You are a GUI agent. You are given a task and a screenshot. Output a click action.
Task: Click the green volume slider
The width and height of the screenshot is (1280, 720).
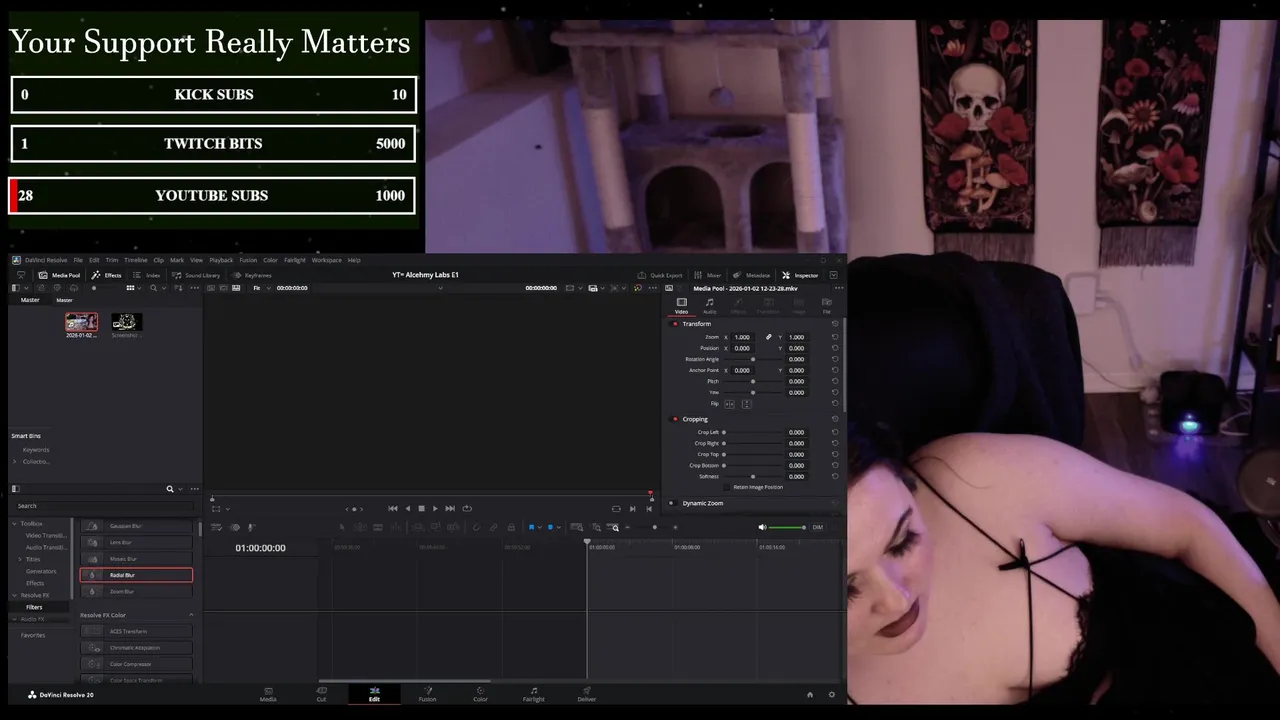[x=788, y=527]
